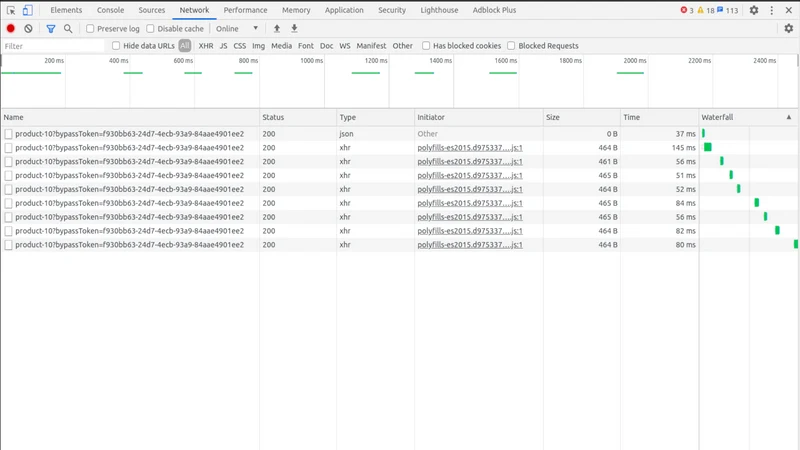Image resolution: width=800 pixels, height=450 pixels.
Task: Select the waterfall bar of the 37 ms request
Action: tap(703, 133)
